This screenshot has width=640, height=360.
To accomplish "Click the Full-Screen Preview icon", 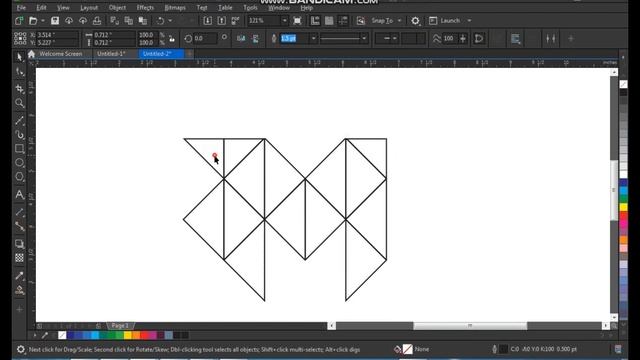I will 297,20.
